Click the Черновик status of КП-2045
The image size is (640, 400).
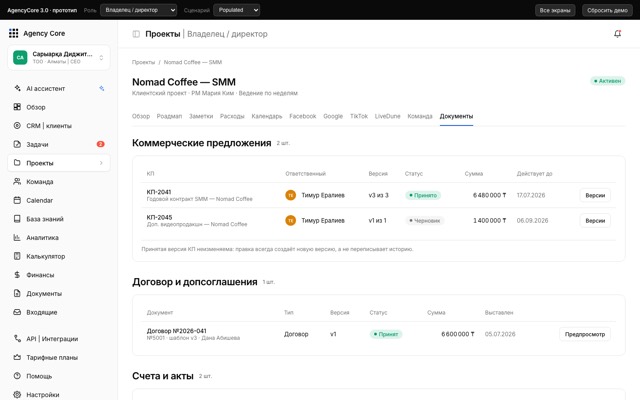pyautogui.click(x=424, y=220)
